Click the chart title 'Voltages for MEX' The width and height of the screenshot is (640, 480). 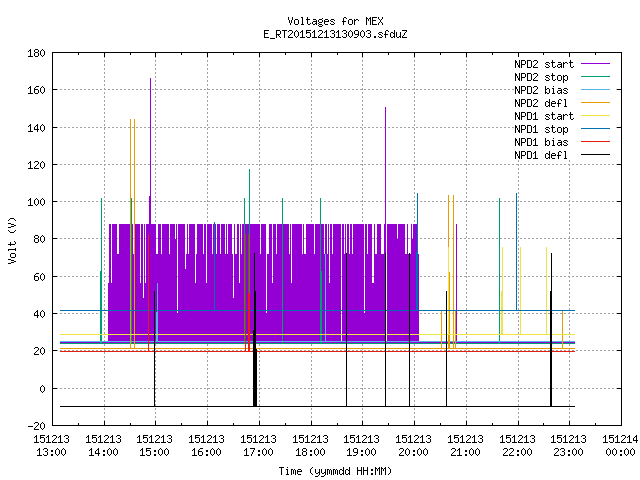(x=335, y=21)
